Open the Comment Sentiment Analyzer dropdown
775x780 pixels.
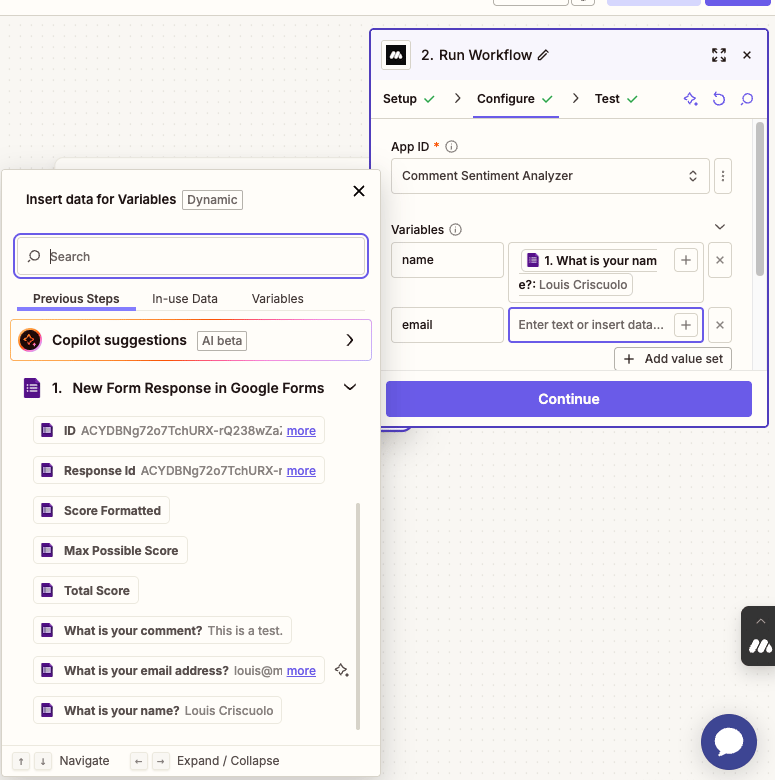pyautogui.click(x=550, y=176)
